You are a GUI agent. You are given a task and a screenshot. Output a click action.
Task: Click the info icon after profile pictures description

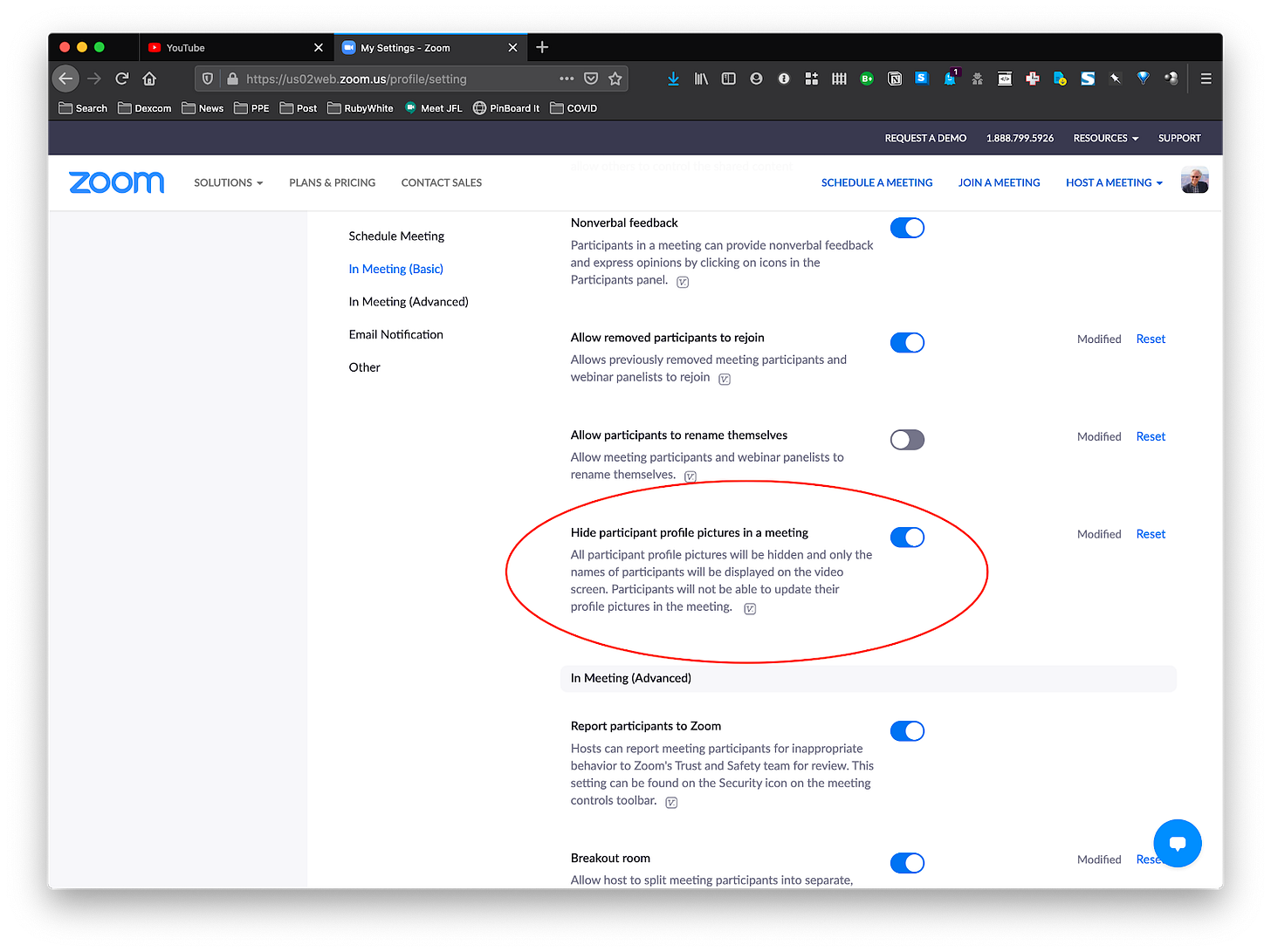pyautogui.click(x=750, y=609)
